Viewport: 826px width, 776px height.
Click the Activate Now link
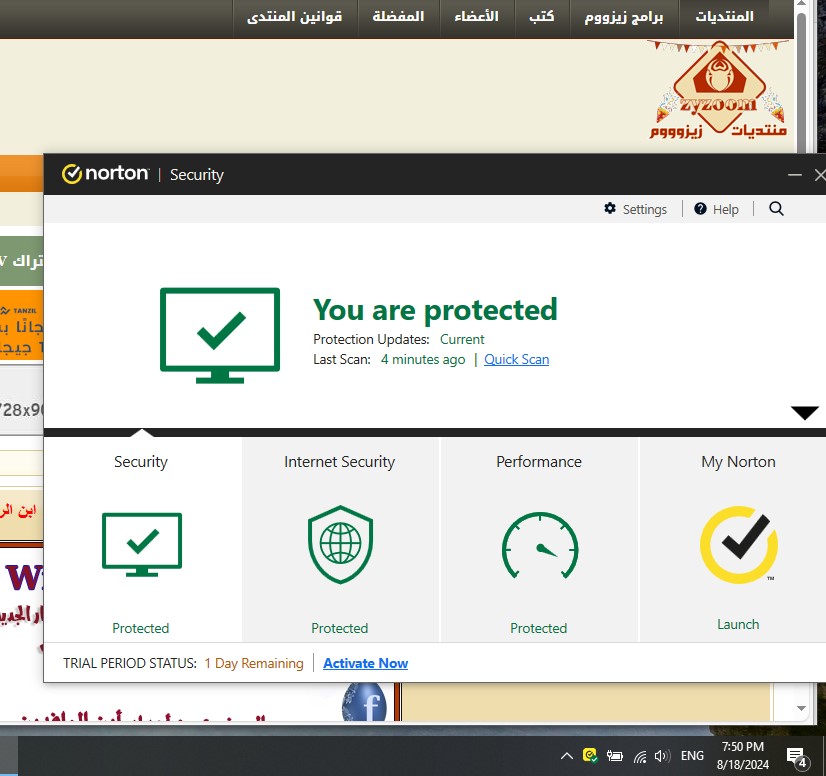366,663
